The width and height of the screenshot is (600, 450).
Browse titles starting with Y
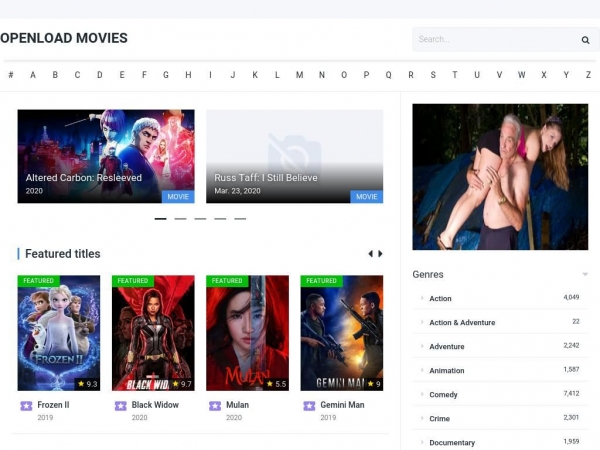[x=566, y=75]
